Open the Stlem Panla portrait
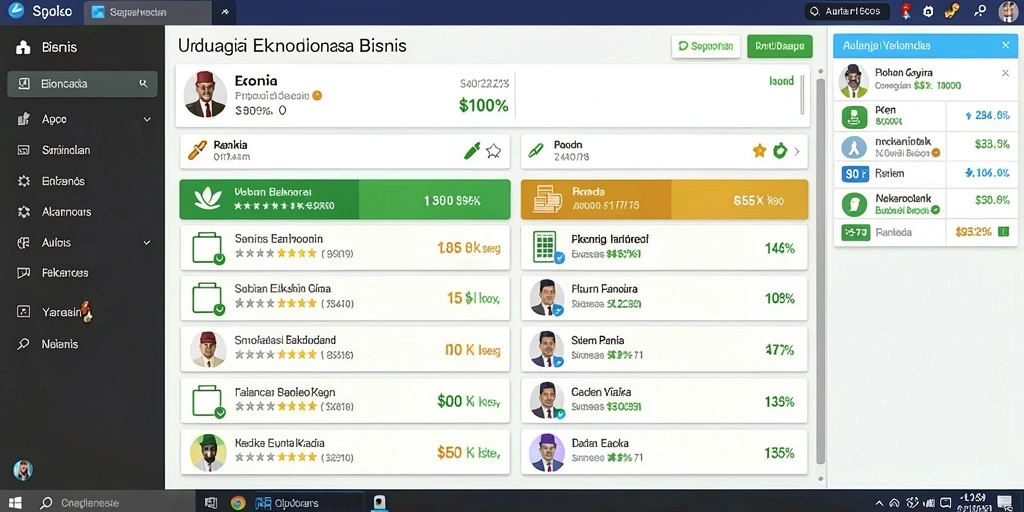The image size is (1024, 512). point(547,349)
